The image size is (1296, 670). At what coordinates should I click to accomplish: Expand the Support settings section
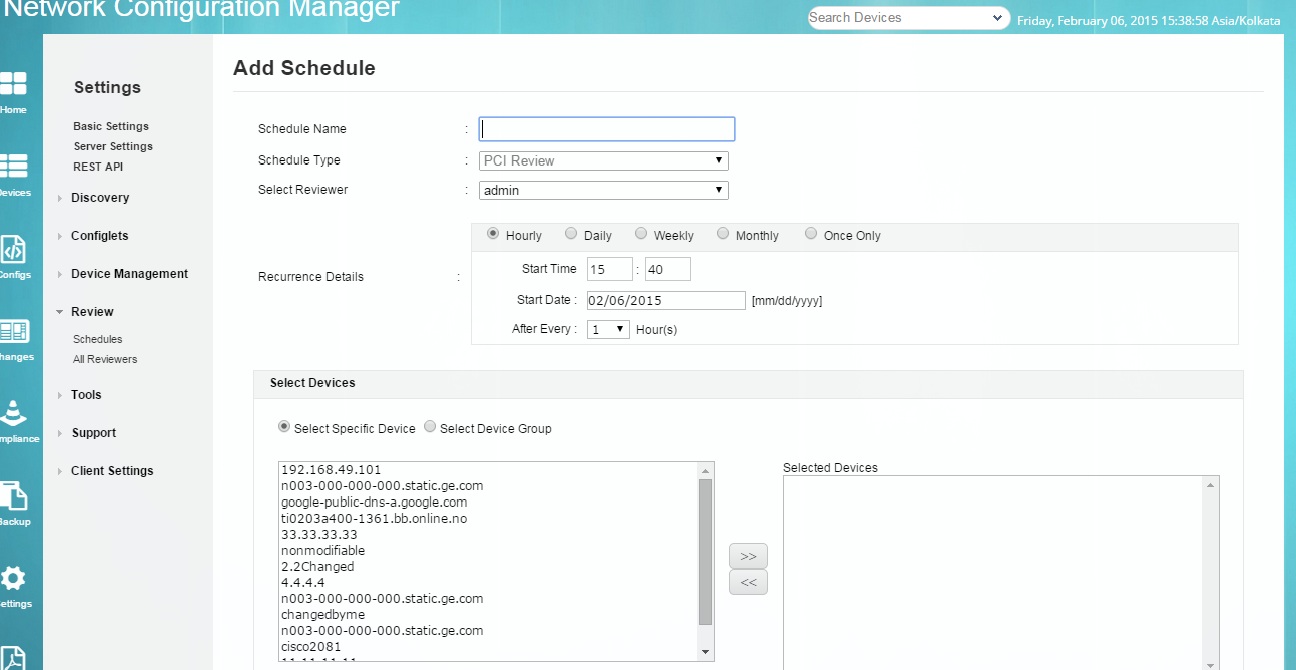coord(93,433)
